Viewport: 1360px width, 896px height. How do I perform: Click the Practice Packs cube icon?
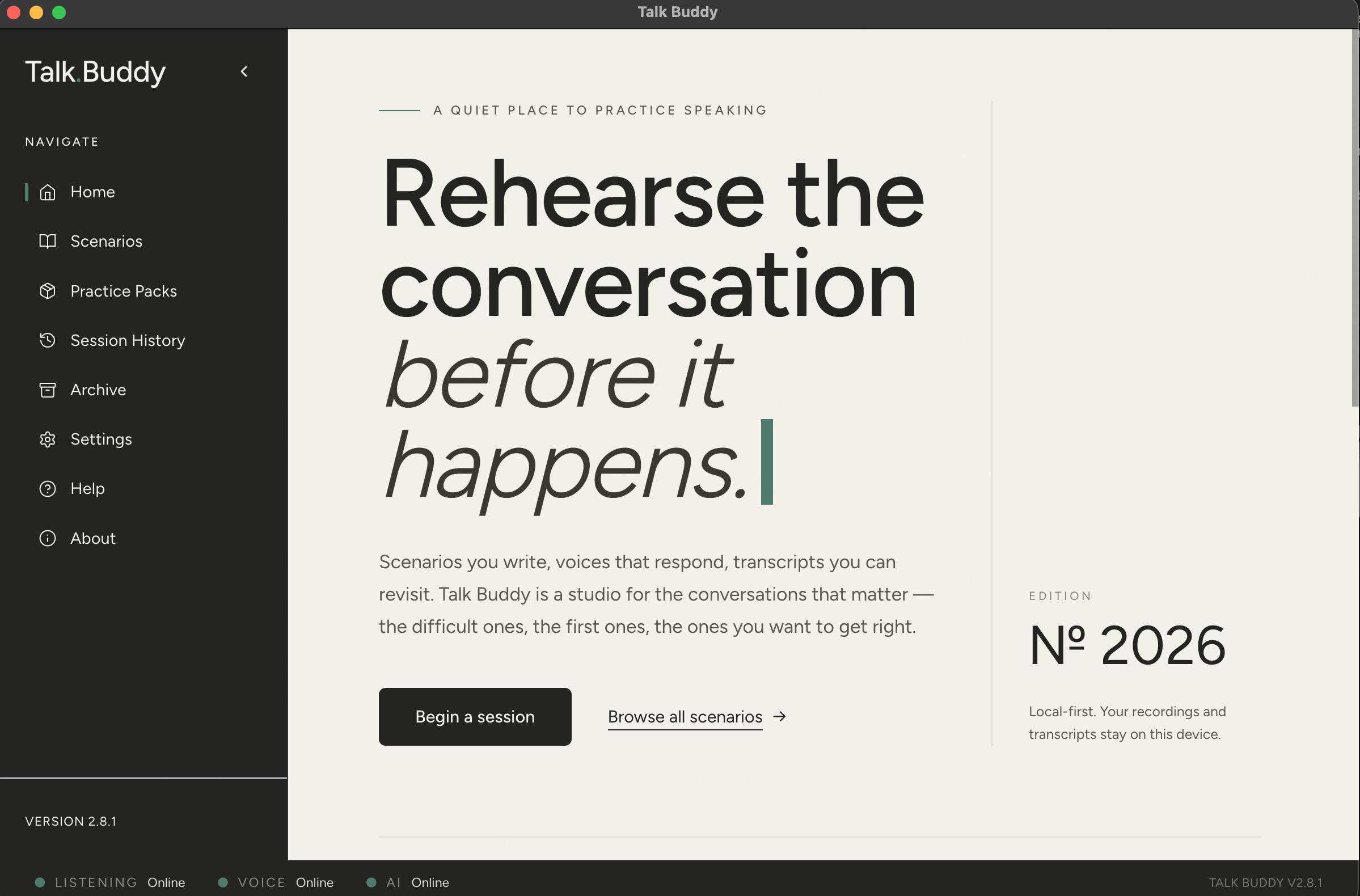click(48, 291)
